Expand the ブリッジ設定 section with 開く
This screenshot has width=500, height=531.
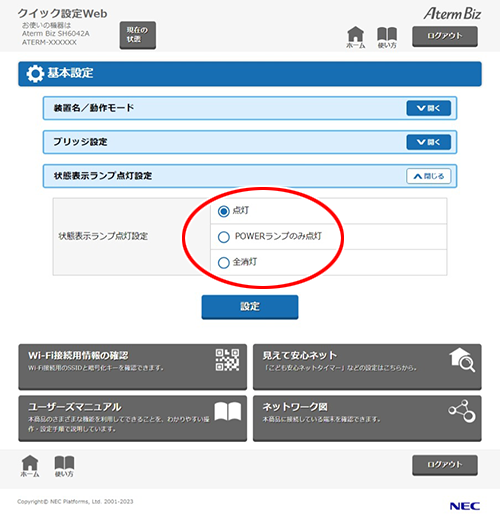429,142
